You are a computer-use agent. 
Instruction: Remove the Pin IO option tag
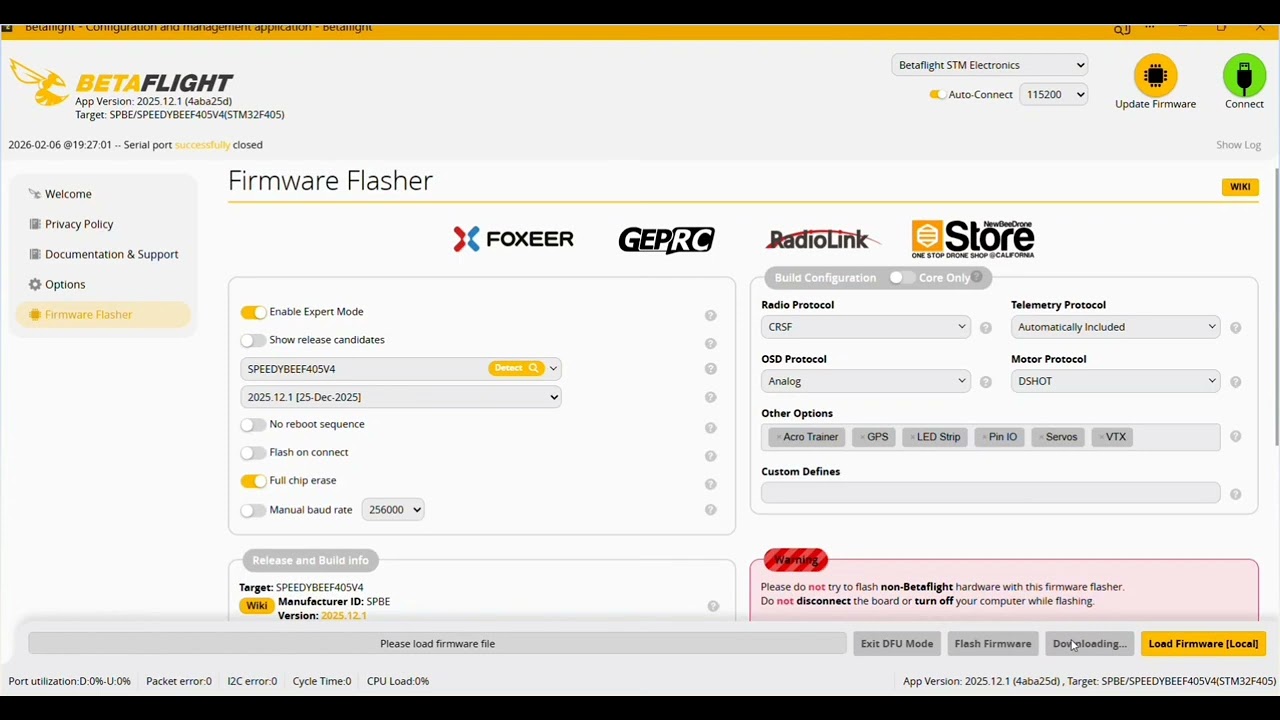point(984,437)
